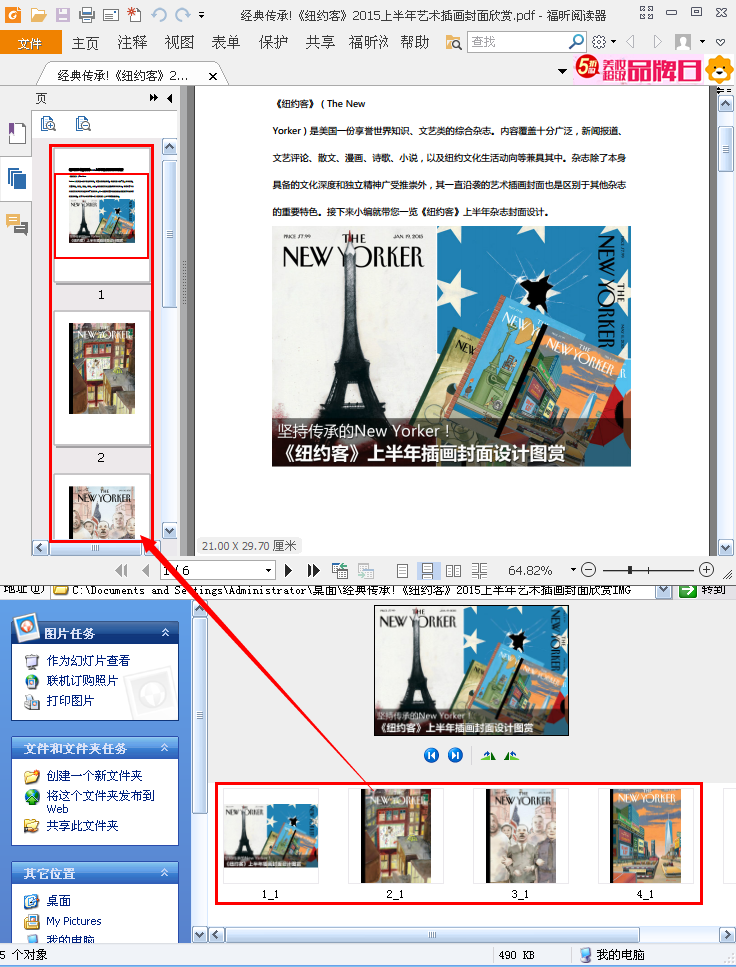Select single page view mode icon
This screenshot has height=967, width=736.
tap(402, 570)
